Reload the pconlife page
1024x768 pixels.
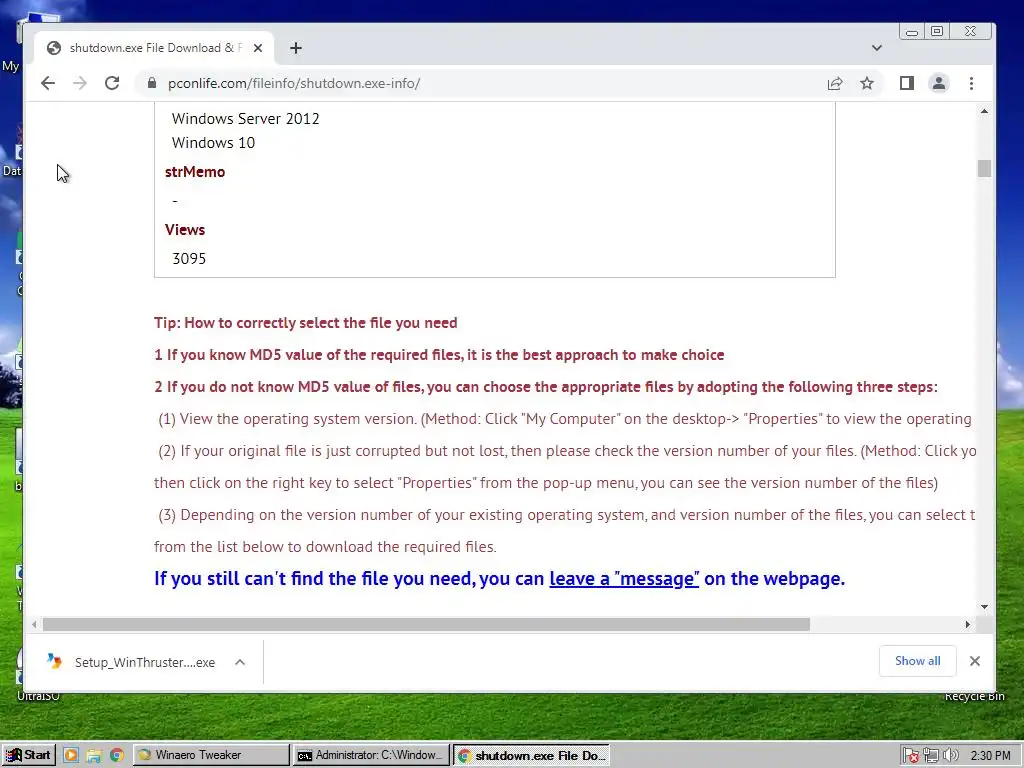112,83
